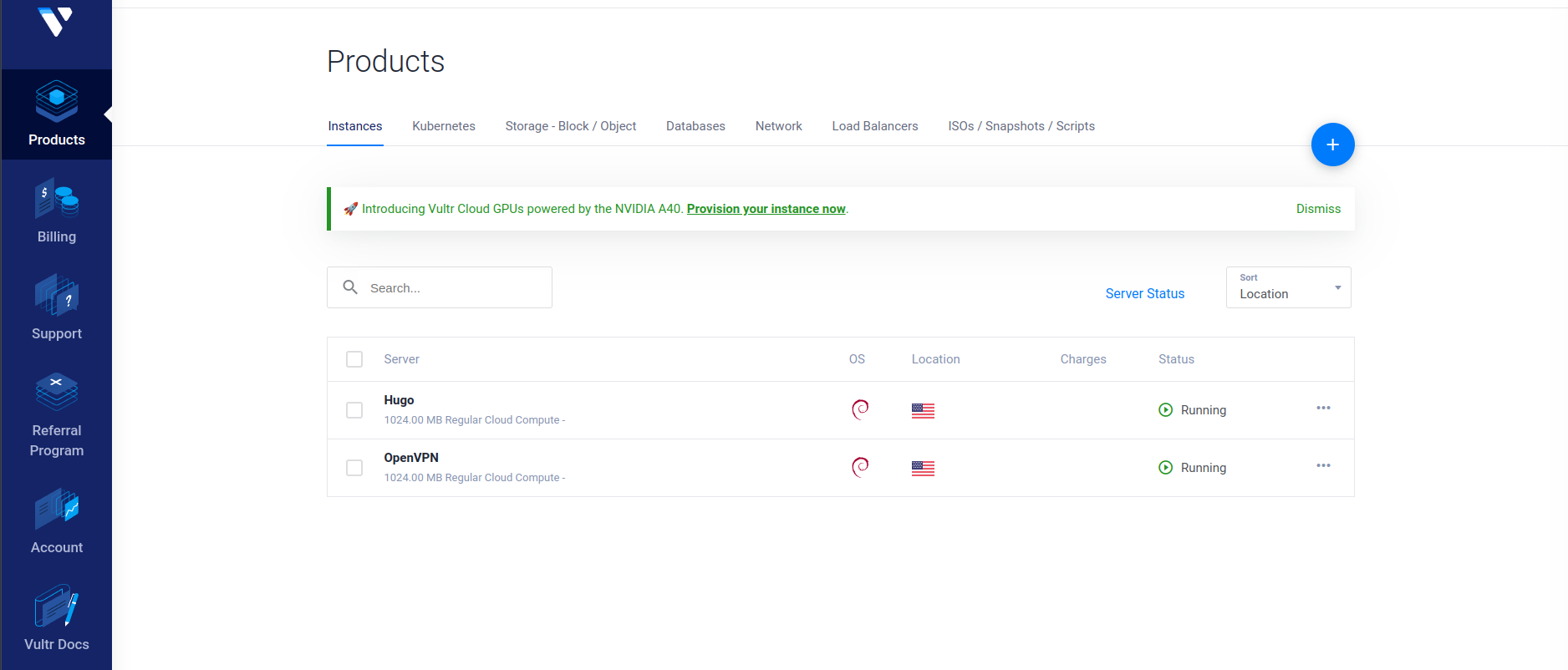The width and height of the screenshot is (1568, 670).
Task: Click the Vultr logo at top
Action: point(56,22)
